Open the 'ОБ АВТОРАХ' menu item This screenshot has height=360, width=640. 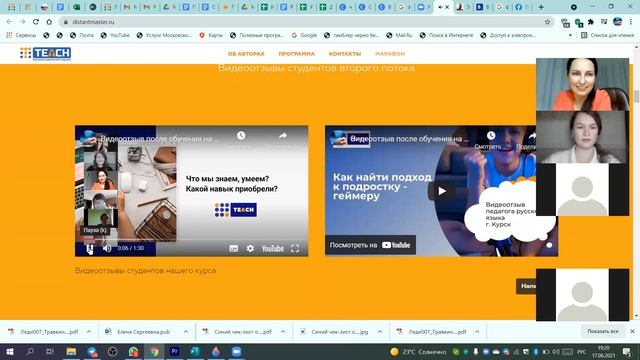coord(246,54)
